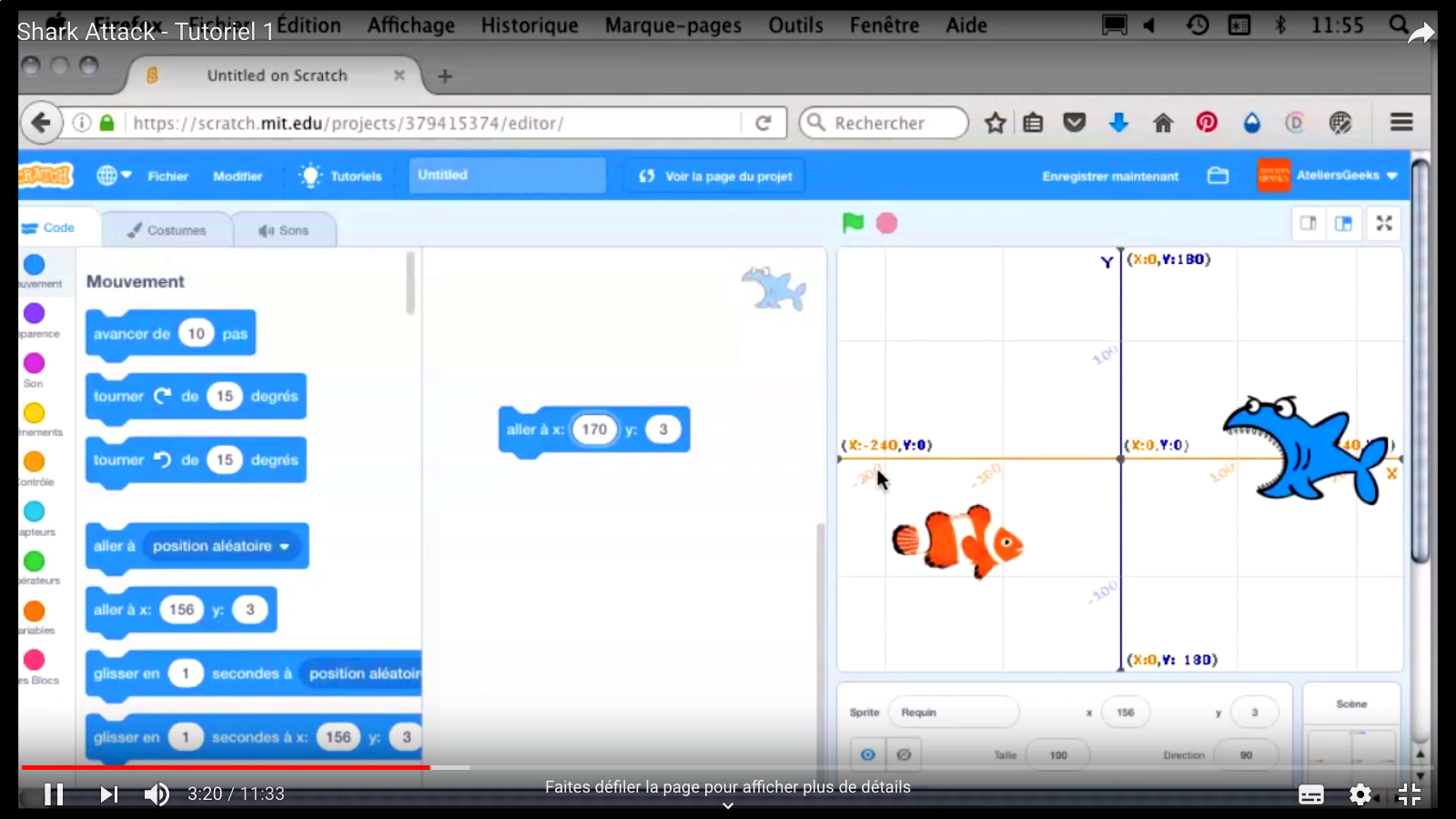Click the green flag to run
Screen dimensions: 1456x819
(853, 223)
